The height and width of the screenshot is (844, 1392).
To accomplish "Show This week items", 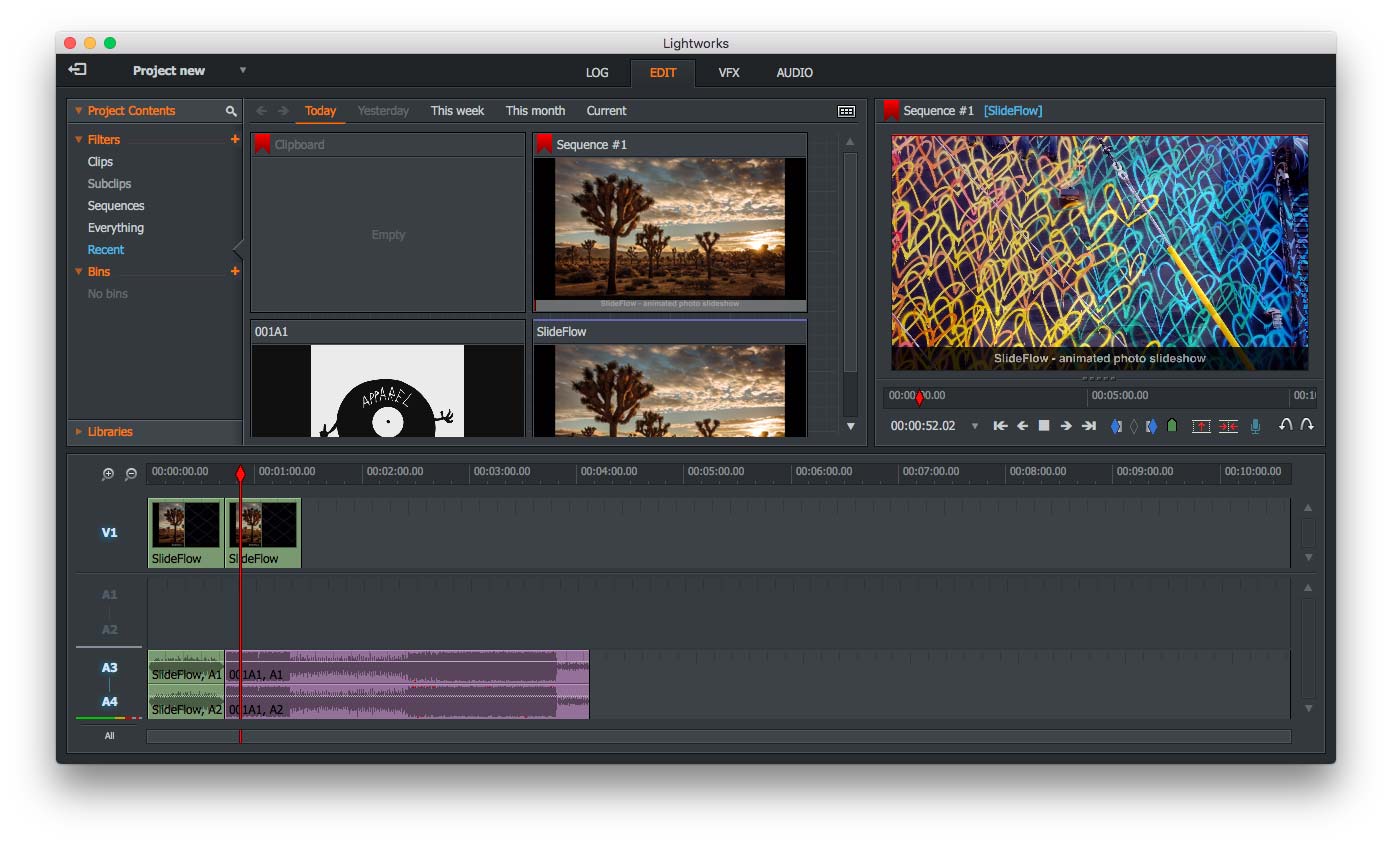I will tap(457, 111).
